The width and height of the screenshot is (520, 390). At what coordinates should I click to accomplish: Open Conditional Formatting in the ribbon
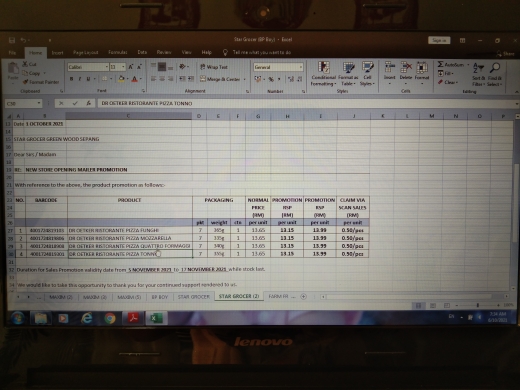[x=323, y=74]
